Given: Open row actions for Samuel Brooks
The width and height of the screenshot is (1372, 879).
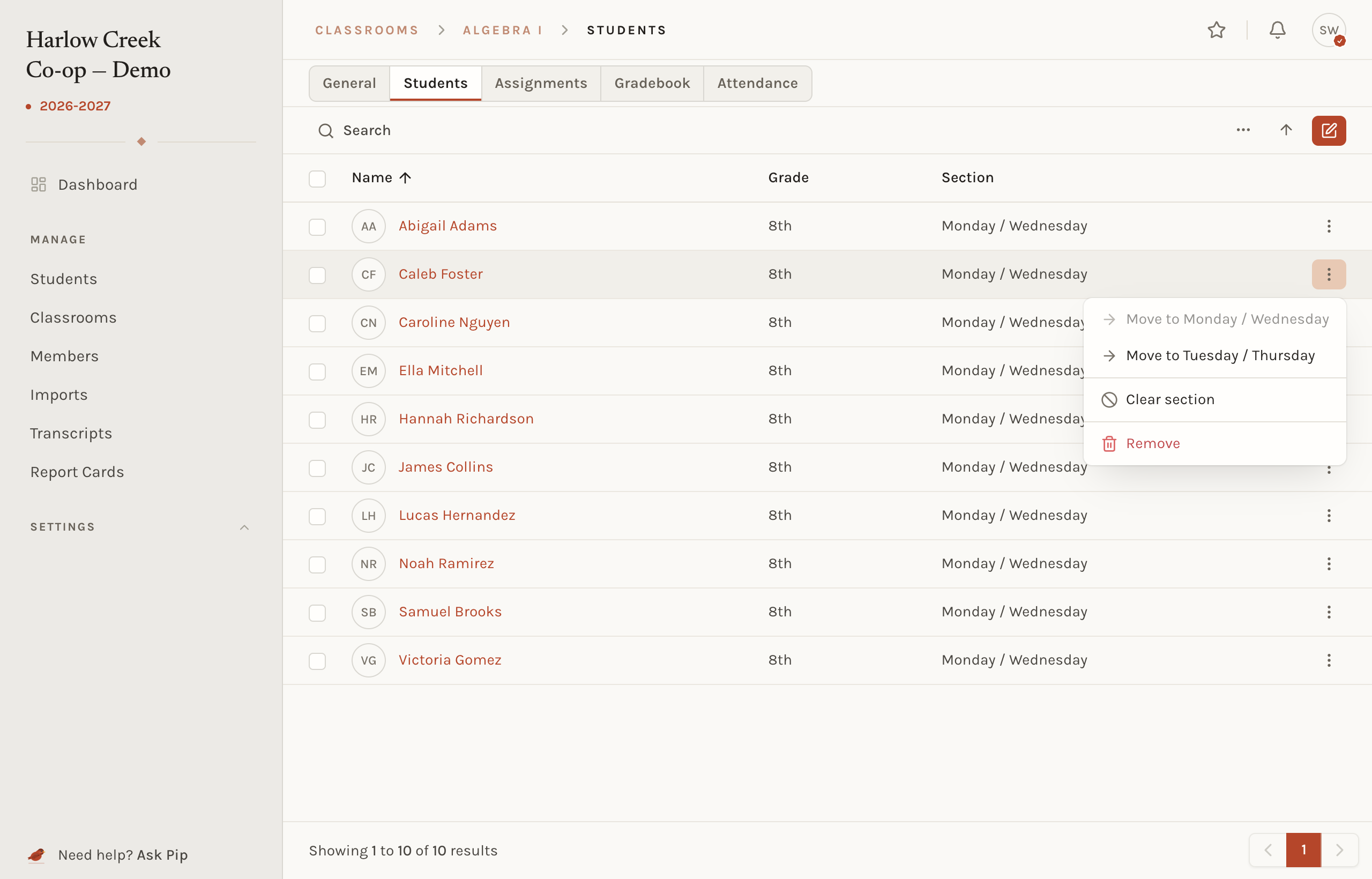Looking at the screenshot, I should pos(1329,612).
